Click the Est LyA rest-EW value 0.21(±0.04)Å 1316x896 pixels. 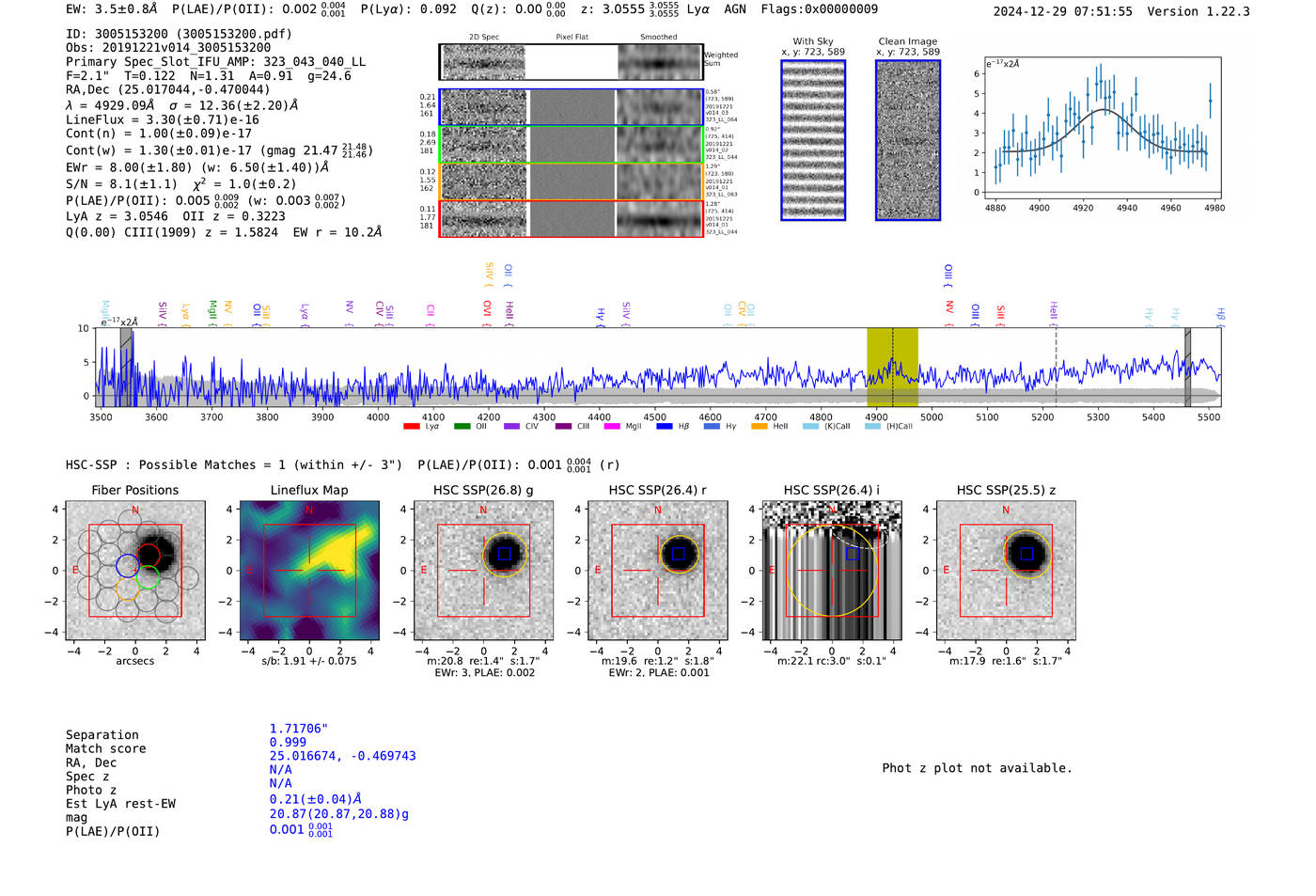tap(316, 799)
